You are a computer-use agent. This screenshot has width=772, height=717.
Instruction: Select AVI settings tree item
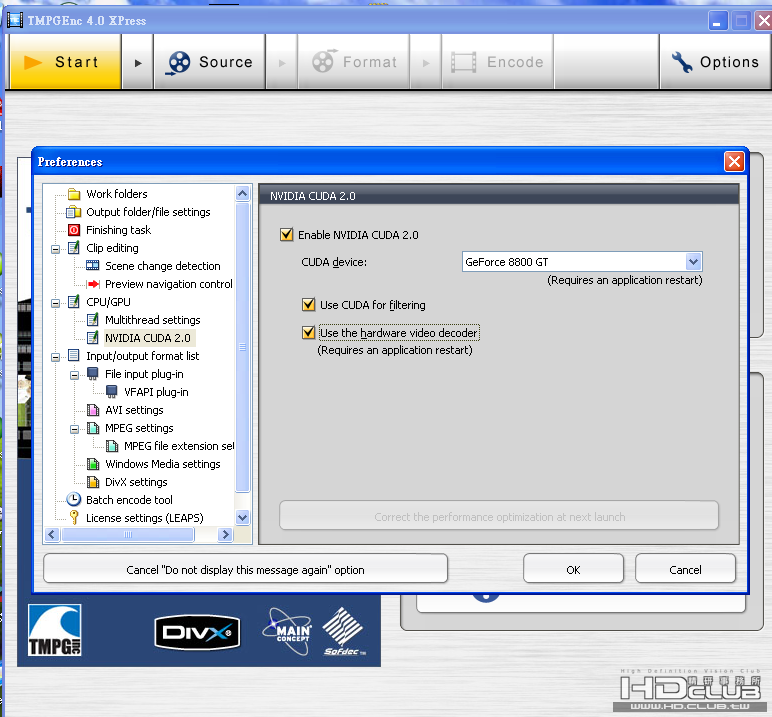tap(134, 410)
